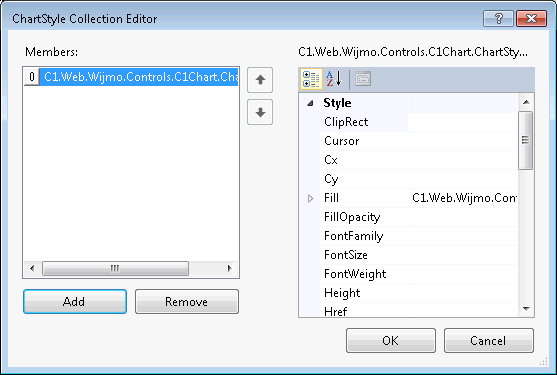Click the FontFamily property value

pyautogui.click(x=463, y=236)
